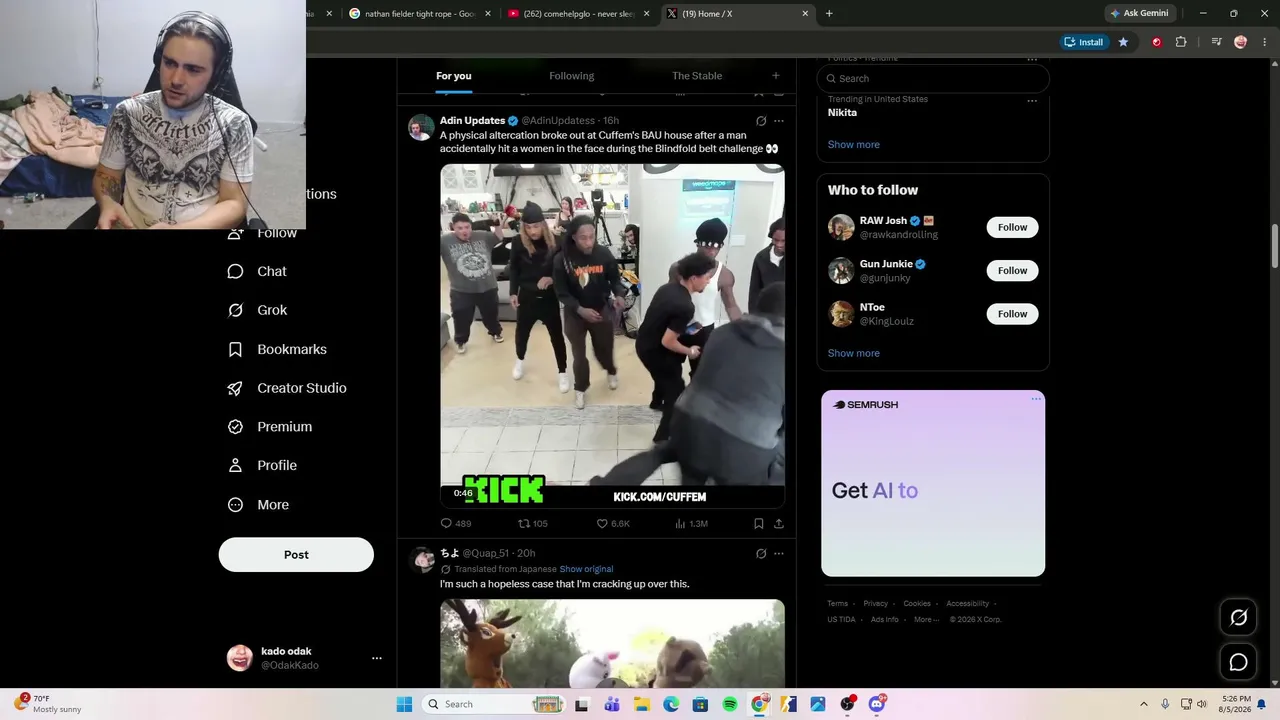Click the browser page scrollbar thumb
This screenshot has height=720, width=1280.
pos(1274,247)
